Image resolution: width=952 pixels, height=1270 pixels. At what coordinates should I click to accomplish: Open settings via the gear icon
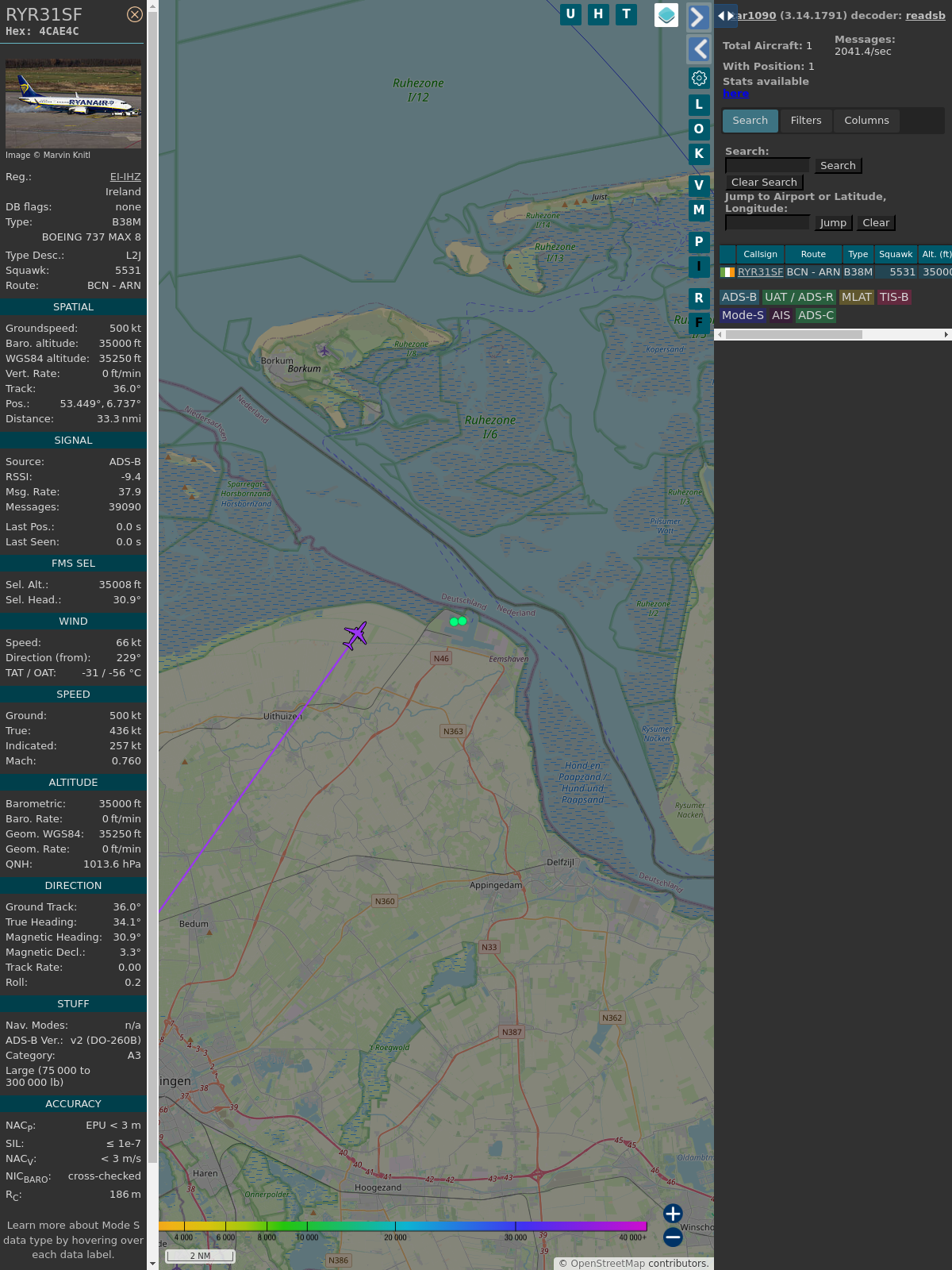699,78
